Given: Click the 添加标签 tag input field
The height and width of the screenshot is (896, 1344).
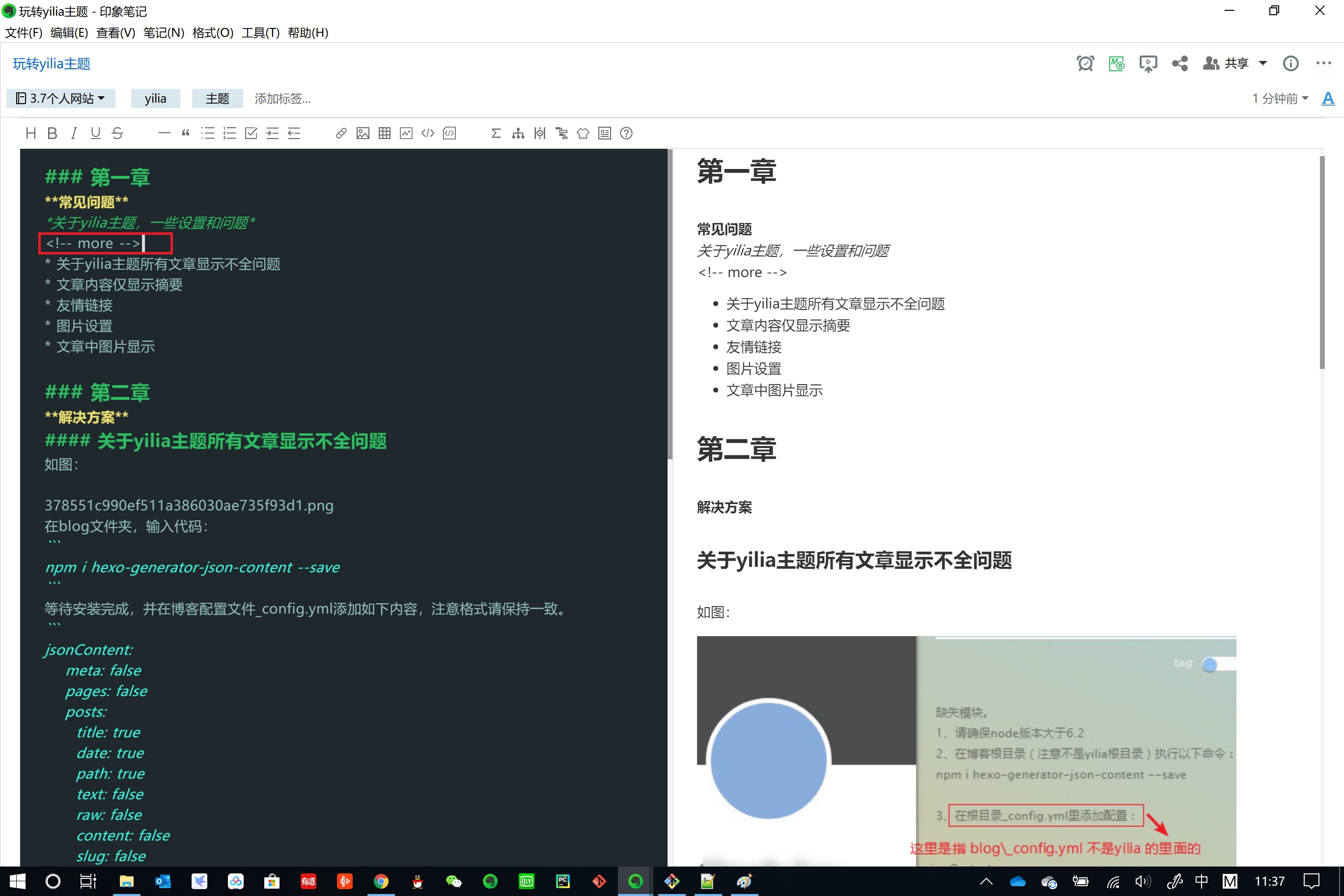Looking at the screenshot, I should tap(282, 98).
